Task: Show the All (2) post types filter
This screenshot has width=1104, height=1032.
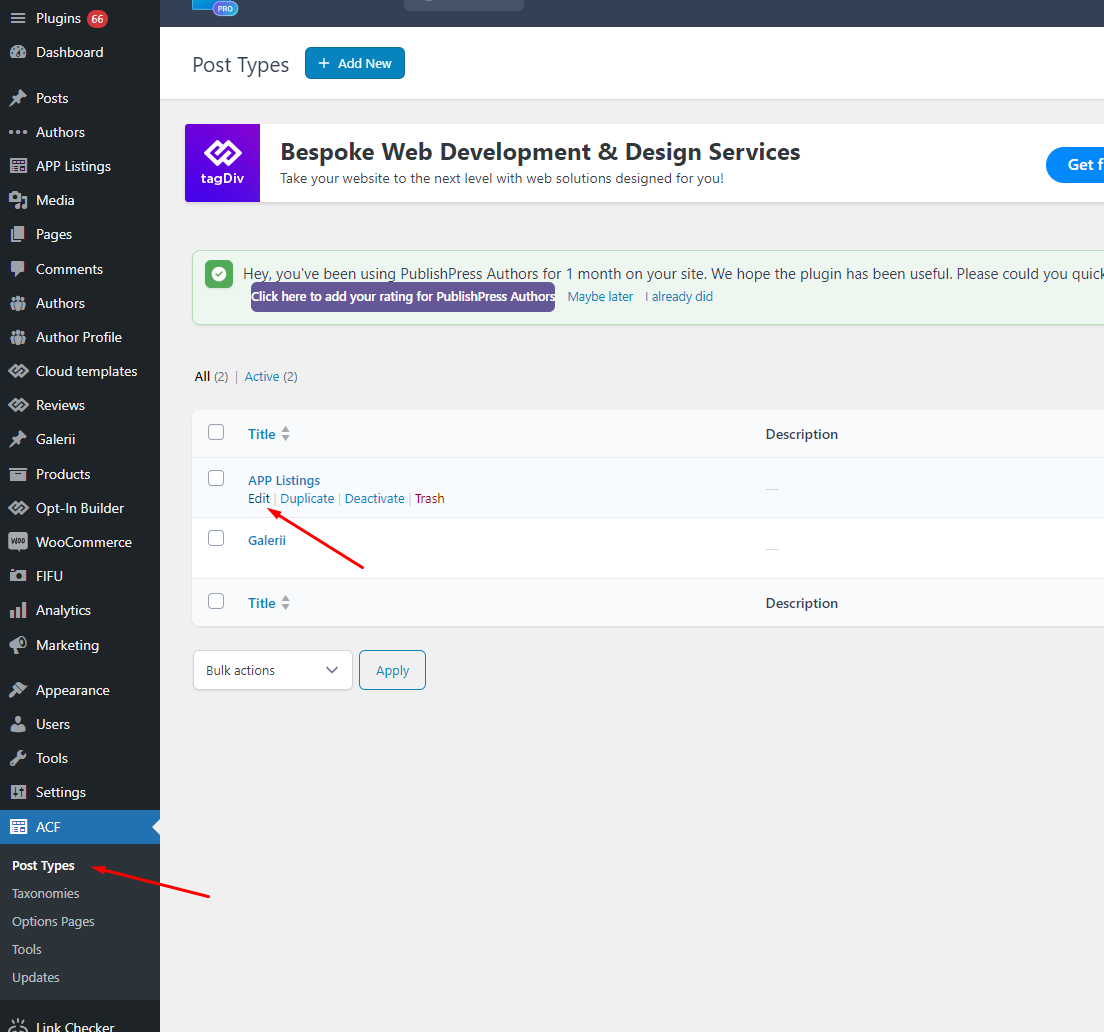Action: pos(211,377)
